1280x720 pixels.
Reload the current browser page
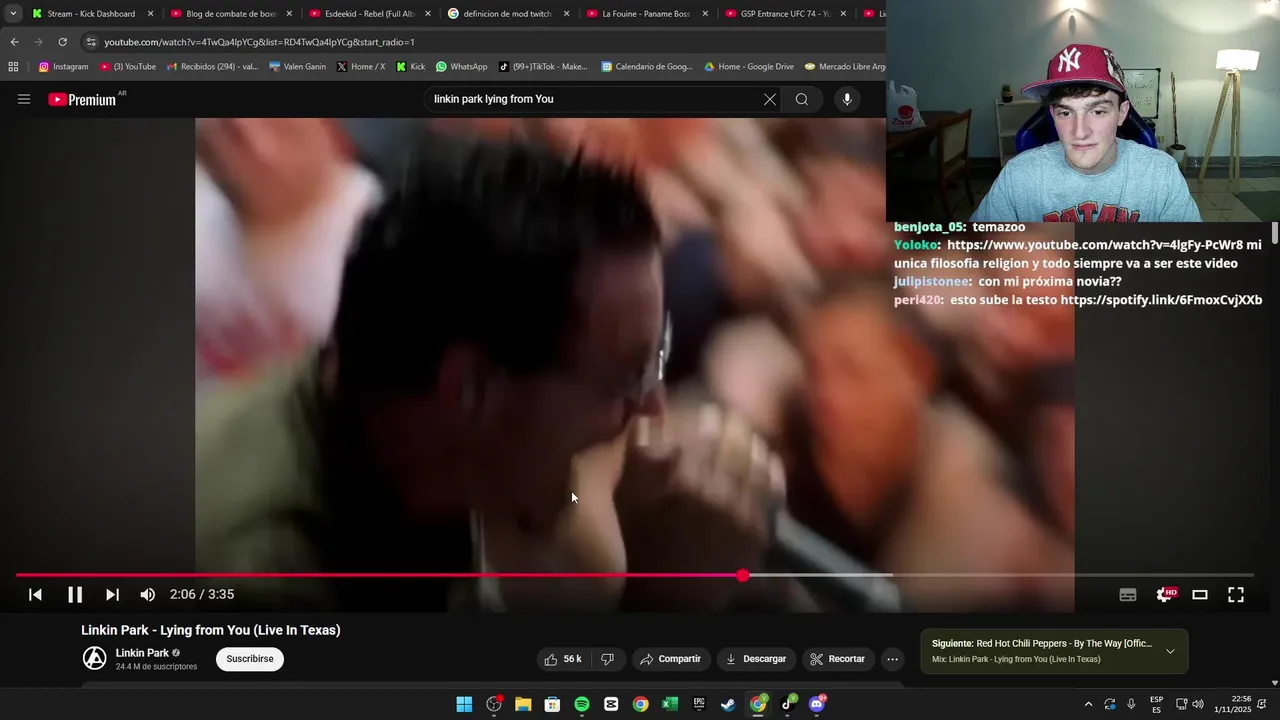pyautogui.click(x=62, y=42)
